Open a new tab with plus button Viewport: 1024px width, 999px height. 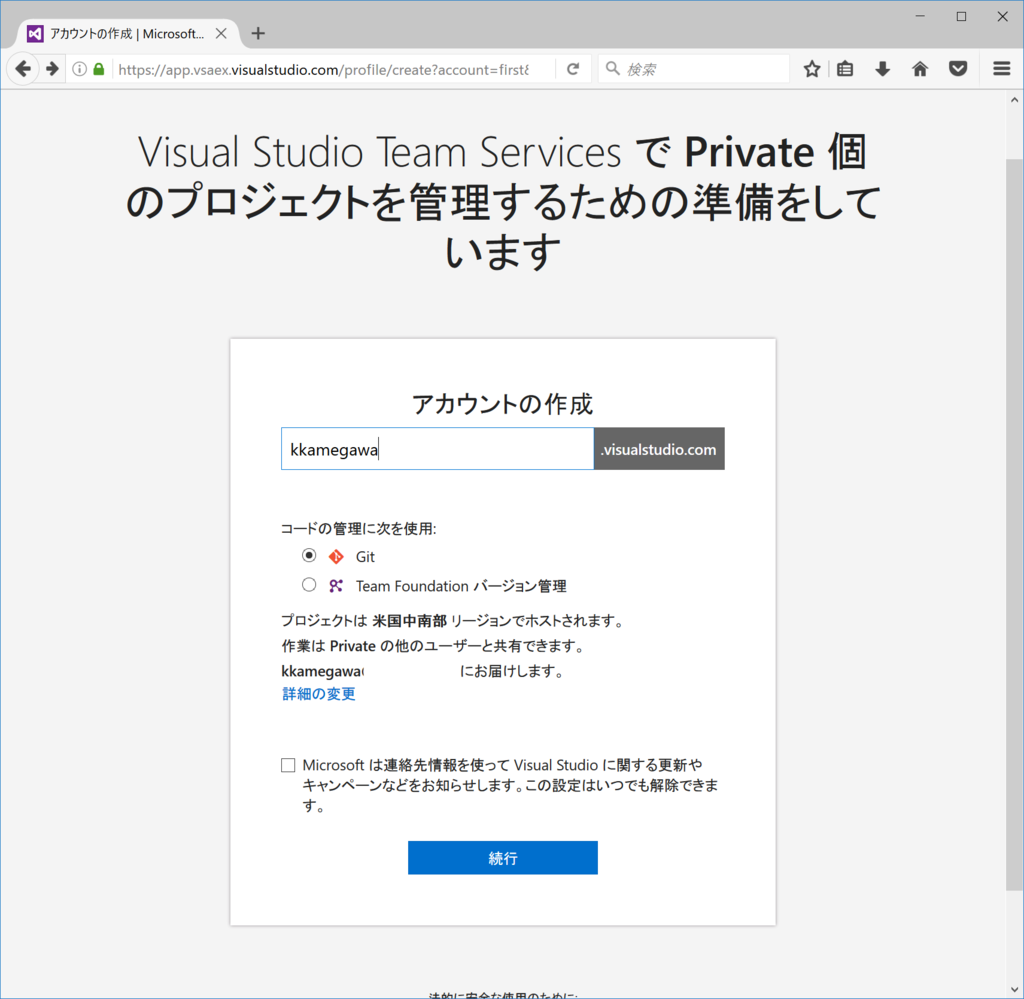coord(258,33)
